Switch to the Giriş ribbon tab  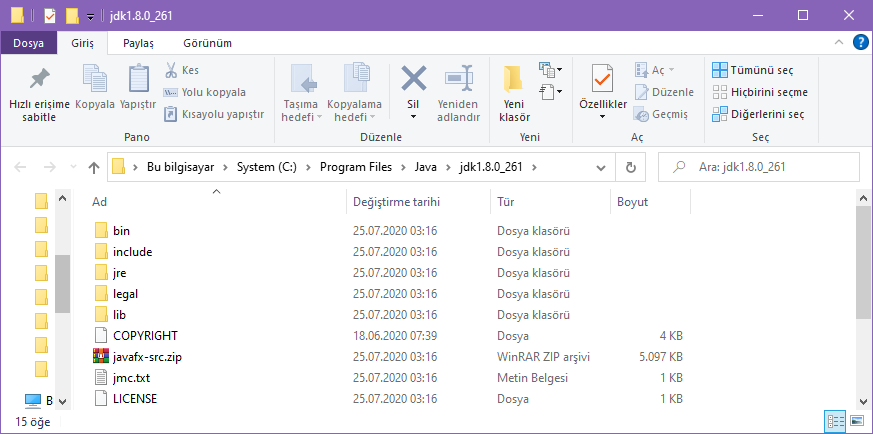(x=82, y=43)
